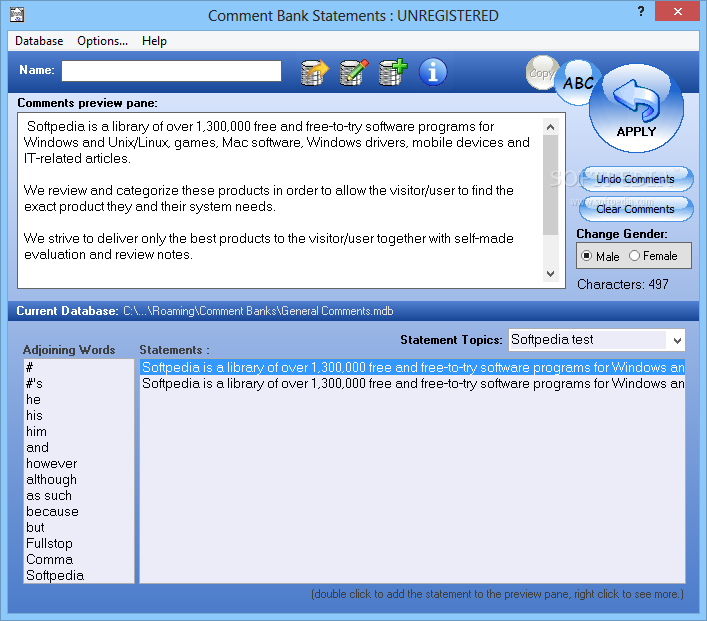Viewport: 707px width, 621px height.
Task: Click the round Copy button
Action: pyautogui.click(x=541, y=73)
